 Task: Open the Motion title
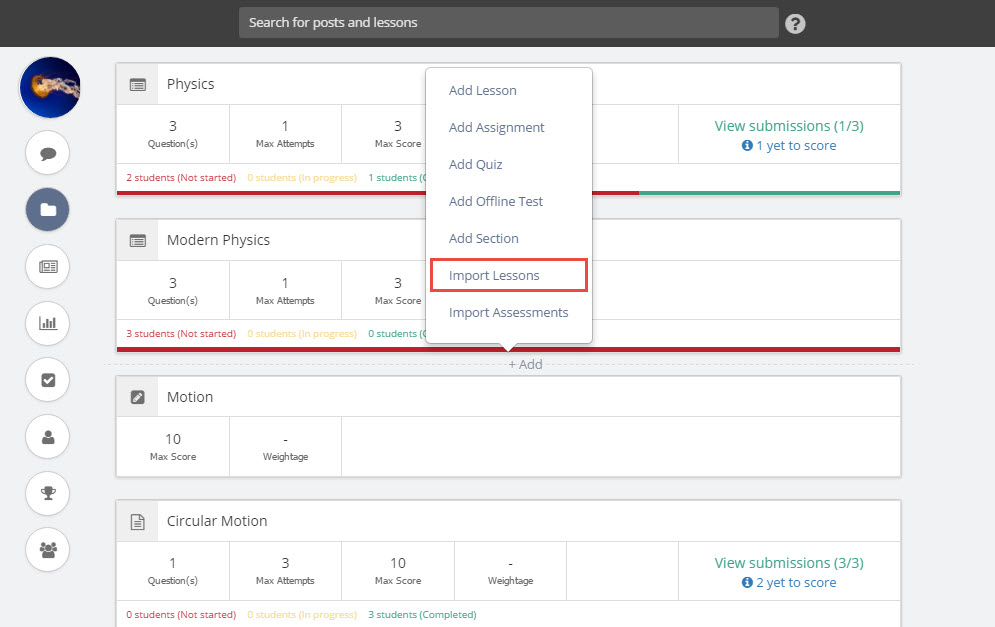coord(190,397)
